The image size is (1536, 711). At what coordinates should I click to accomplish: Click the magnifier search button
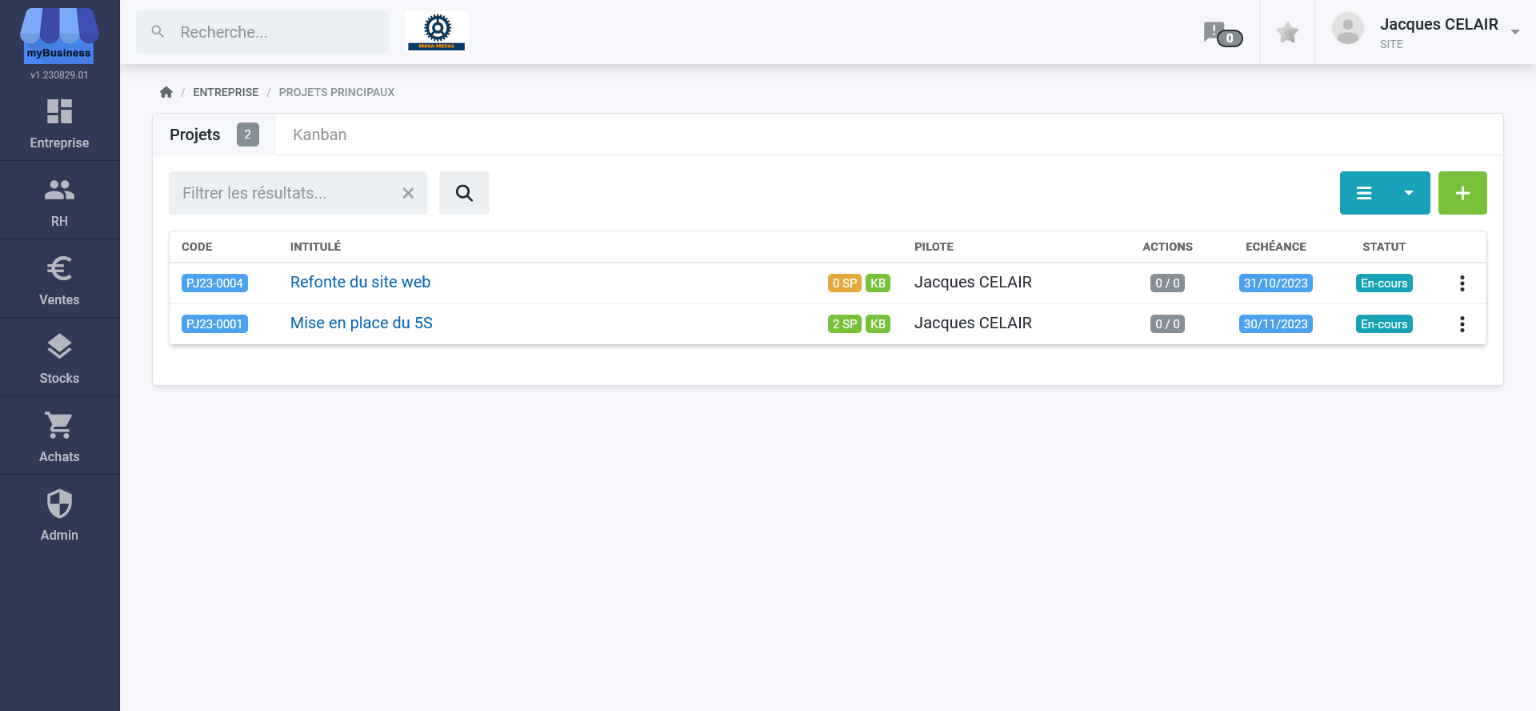(464, 193)
